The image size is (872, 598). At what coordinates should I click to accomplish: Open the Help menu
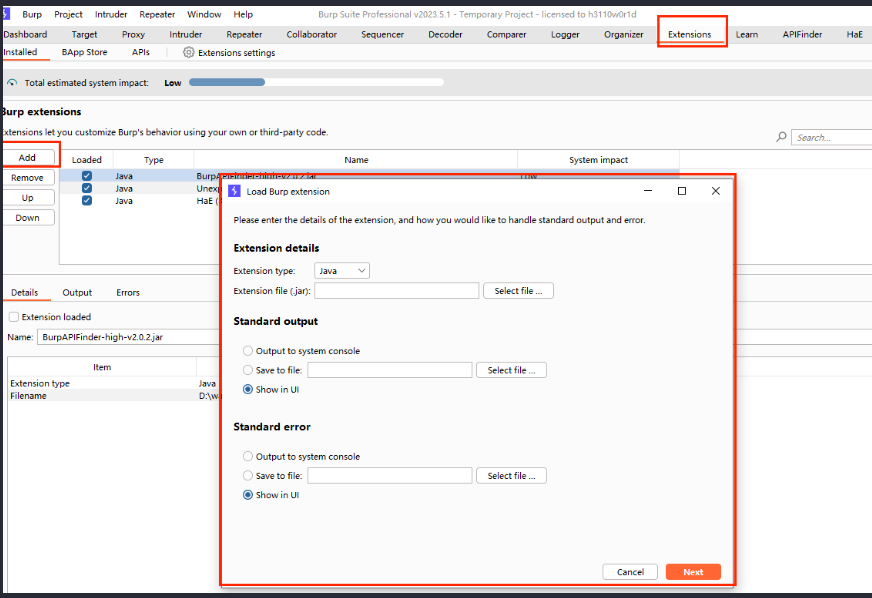pos(243,14)
